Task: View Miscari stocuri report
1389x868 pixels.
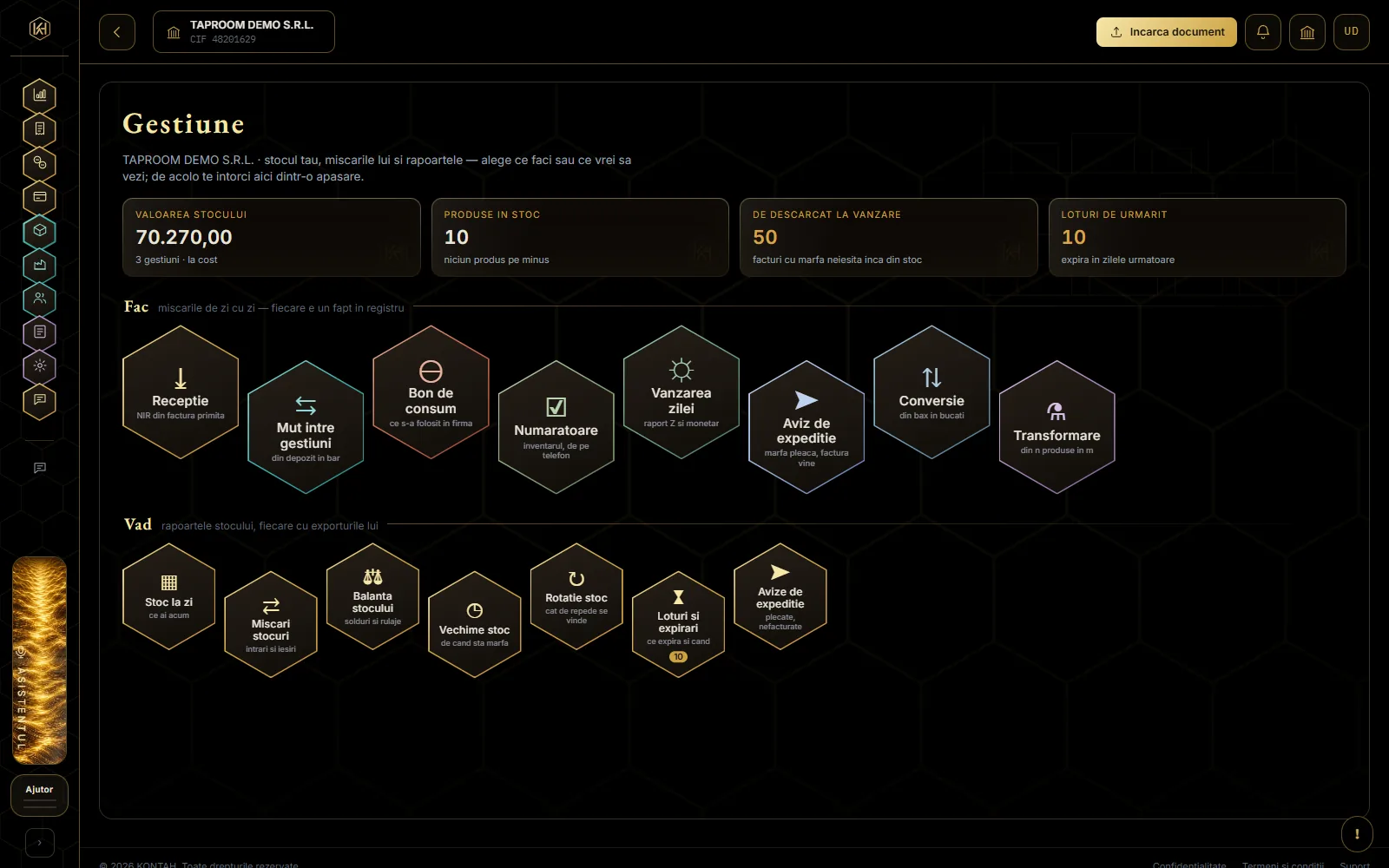Action: point(271,624)
